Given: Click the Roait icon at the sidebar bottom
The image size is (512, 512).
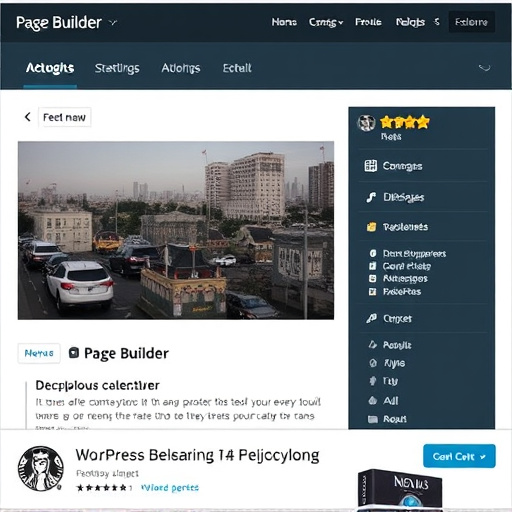Looking at the screenshot, I should click(373, 419).
